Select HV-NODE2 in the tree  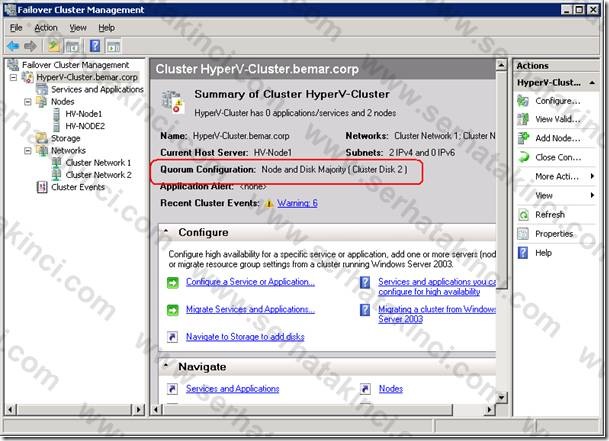85,126
